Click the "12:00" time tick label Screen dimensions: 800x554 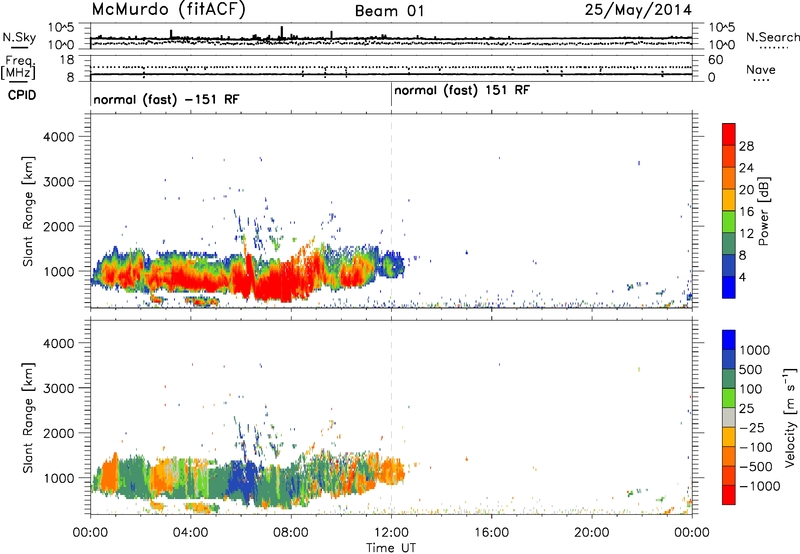click(391, 533)
